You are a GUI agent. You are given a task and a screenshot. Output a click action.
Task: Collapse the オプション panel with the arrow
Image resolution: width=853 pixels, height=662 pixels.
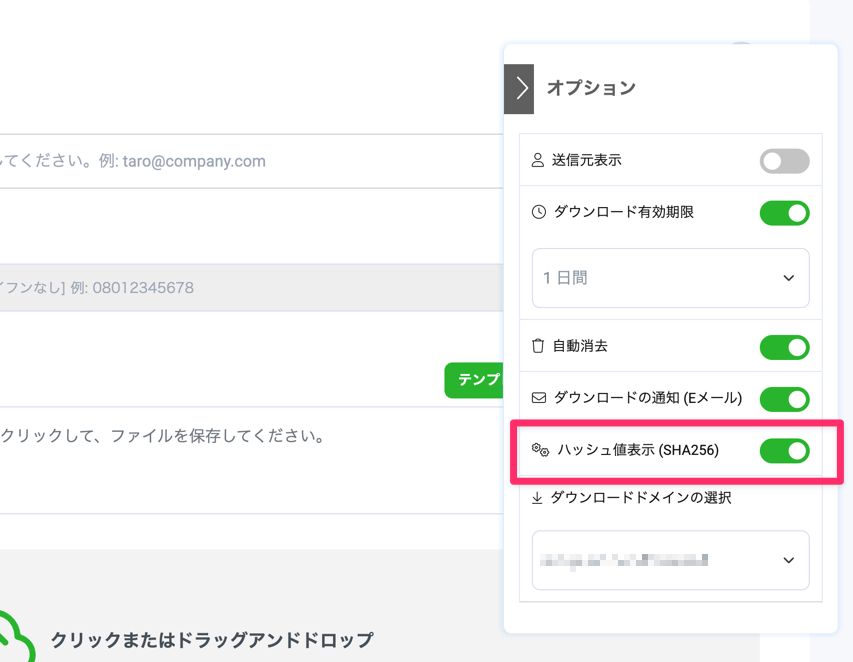(519, 89)
